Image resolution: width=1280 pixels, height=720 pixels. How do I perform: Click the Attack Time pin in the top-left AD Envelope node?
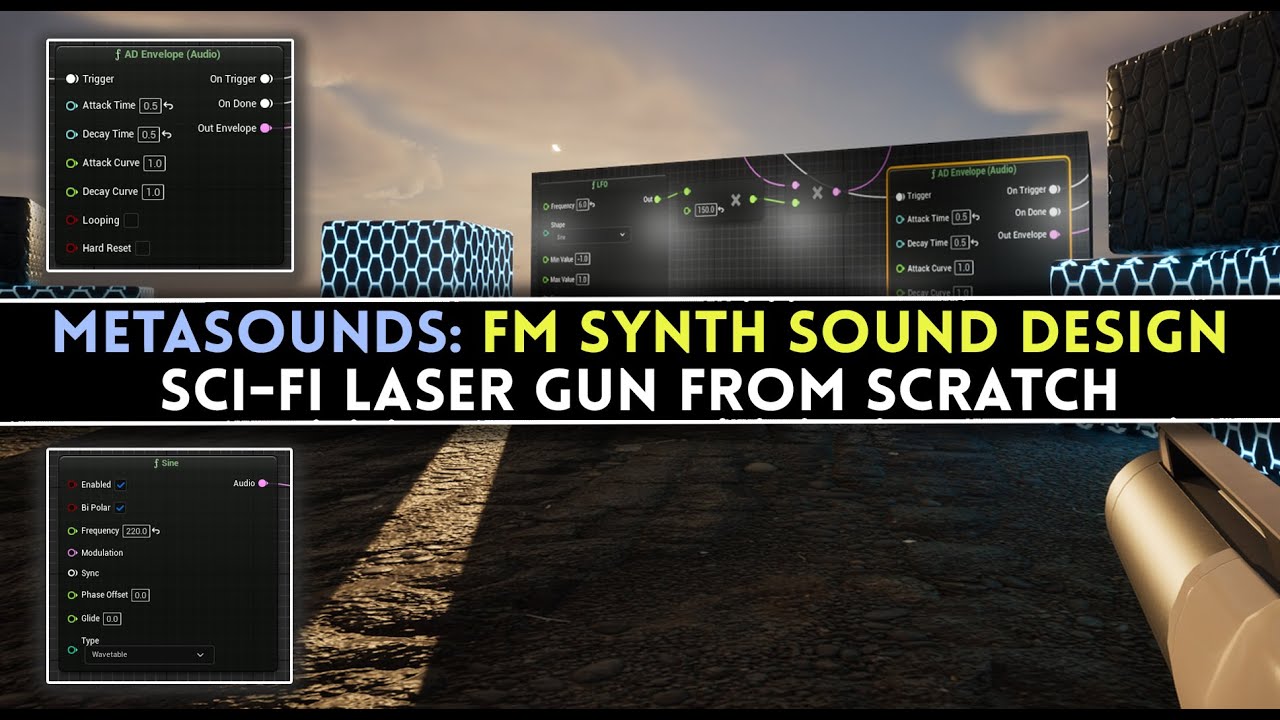[x=72, y=105]
